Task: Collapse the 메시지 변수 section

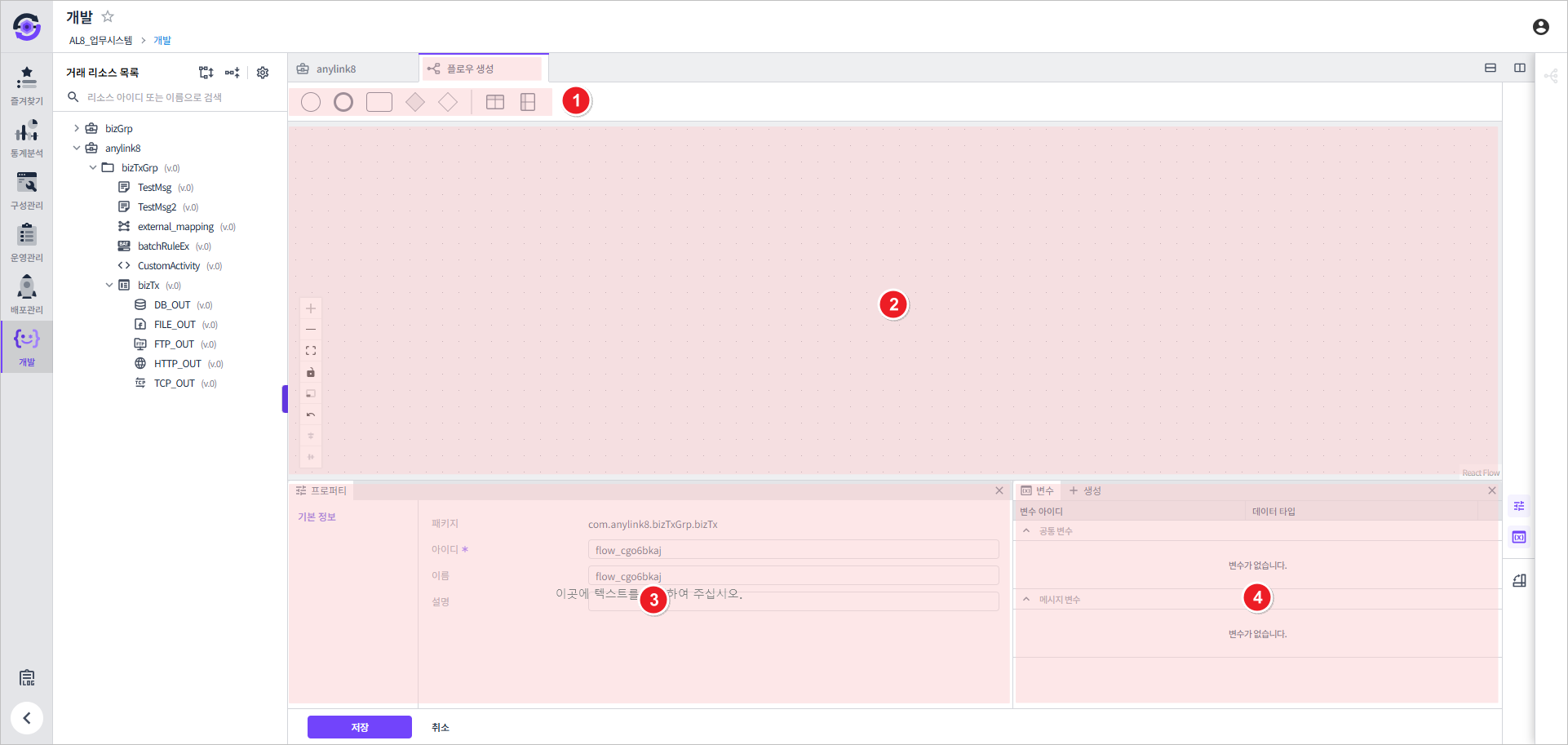Action: (1026, 600)
